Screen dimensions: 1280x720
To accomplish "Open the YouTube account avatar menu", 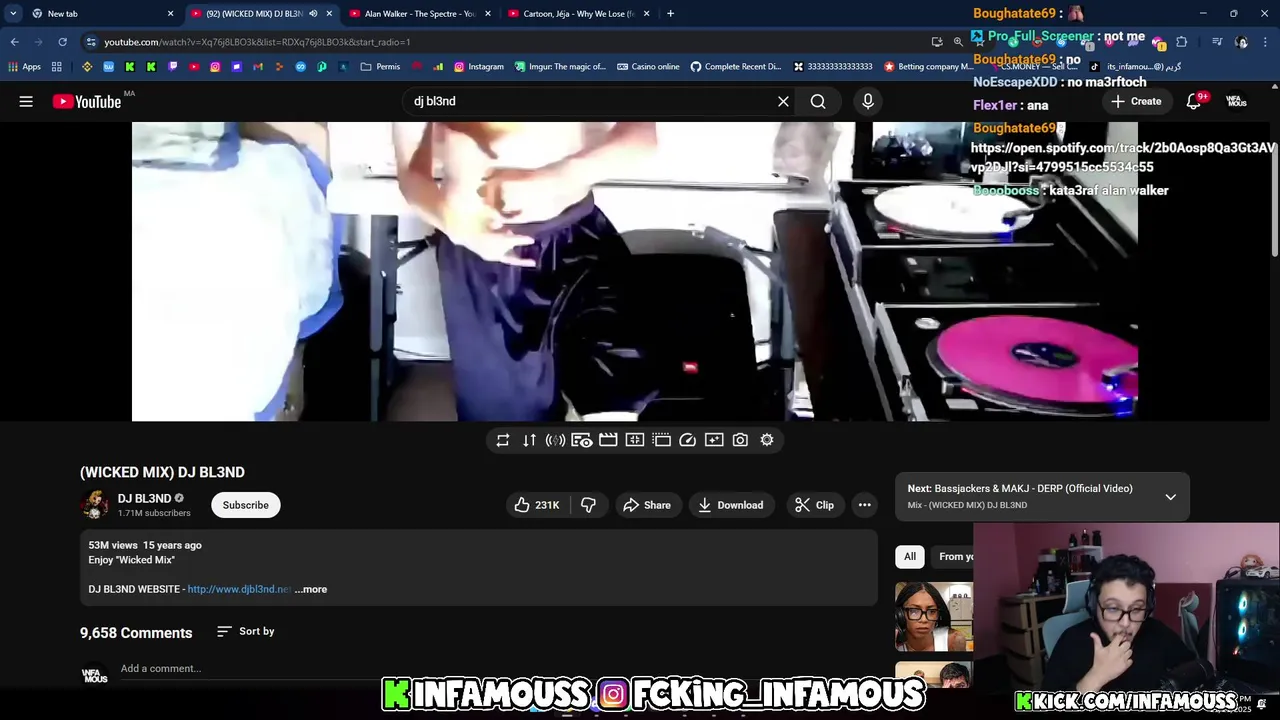I will [1237, 101].
